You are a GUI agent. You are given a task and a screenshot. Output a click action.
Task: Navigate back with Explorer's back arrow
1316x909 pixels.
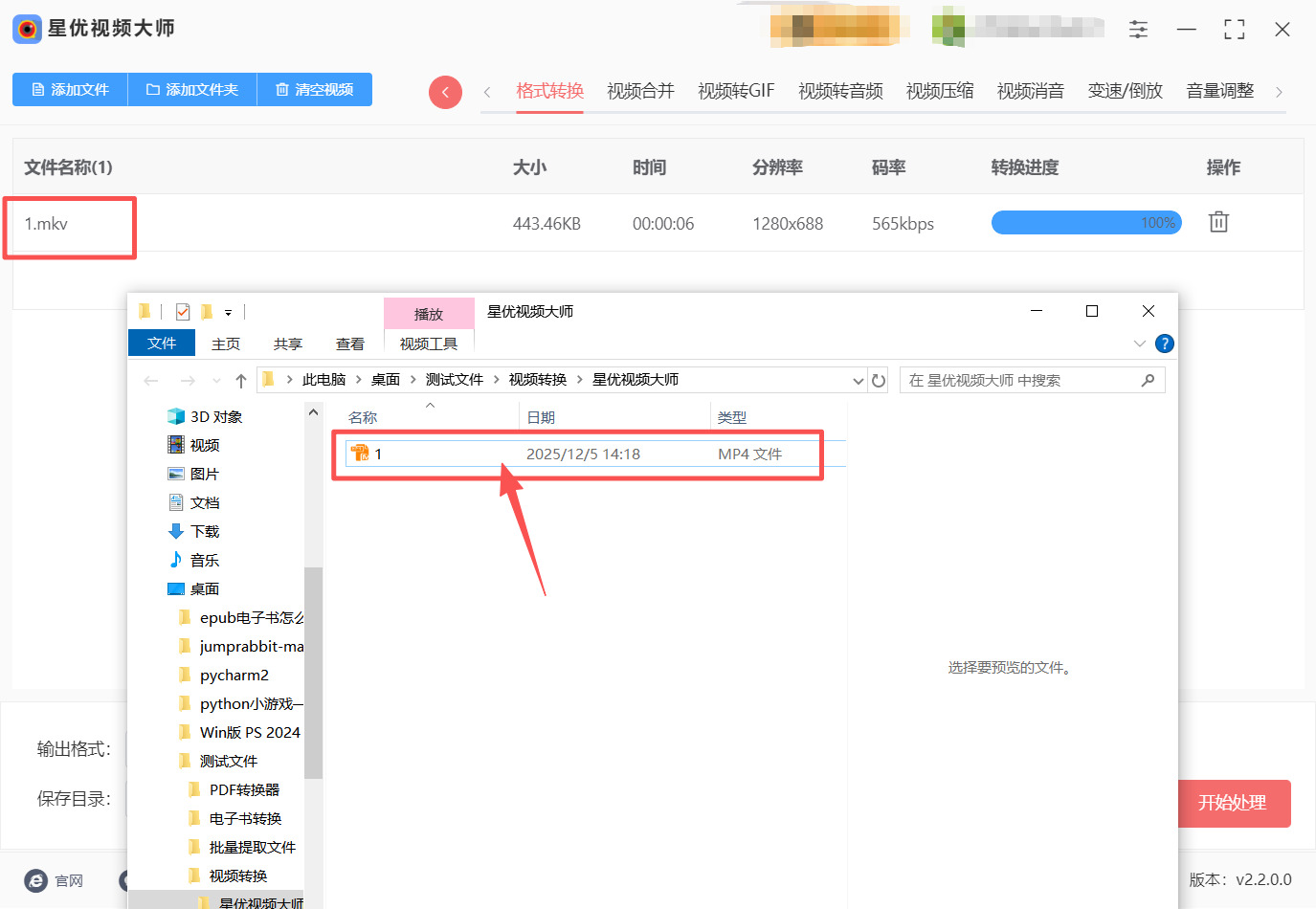pyautogui.click(x=150, y=380)
